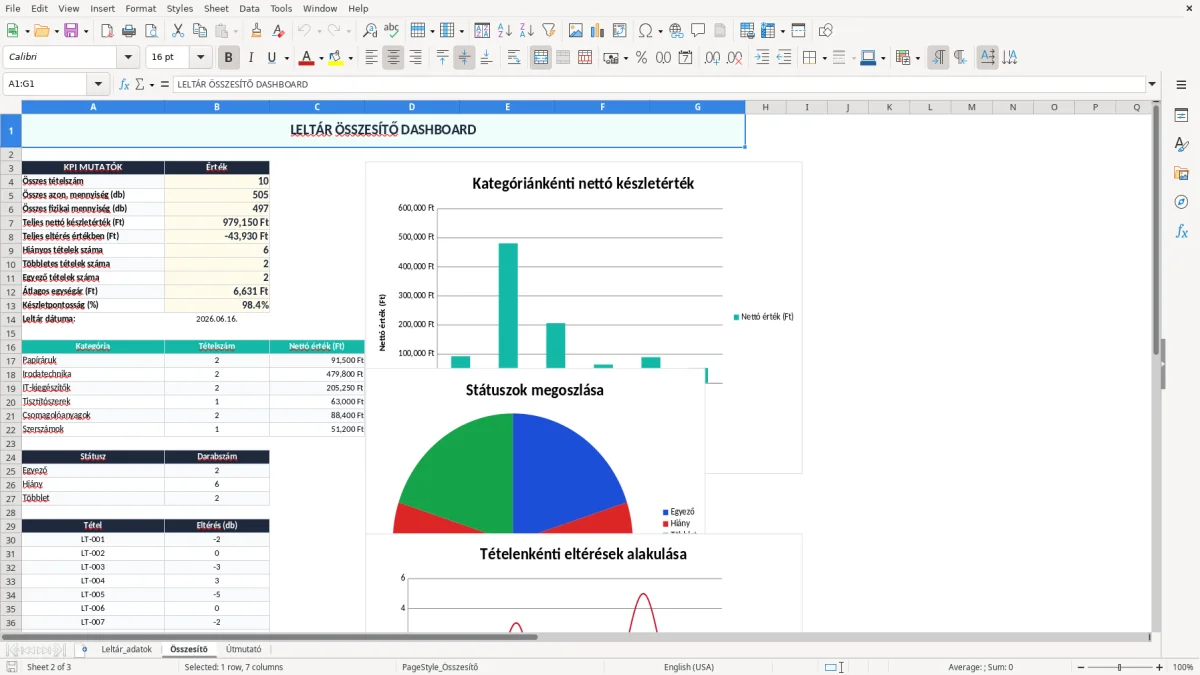Insert a special character (Omega)
Viewport: 1200px width, 675px height.
[x=646, y=31]
